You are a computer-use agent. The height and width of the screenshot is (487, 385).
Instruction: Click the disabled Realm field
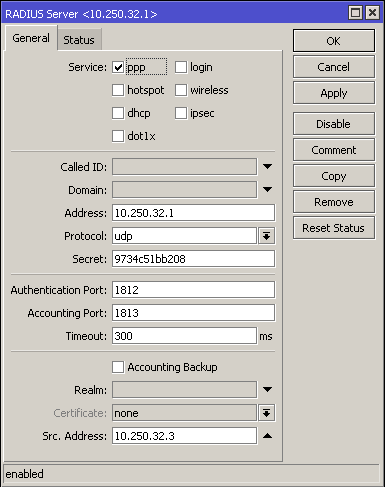184,390
